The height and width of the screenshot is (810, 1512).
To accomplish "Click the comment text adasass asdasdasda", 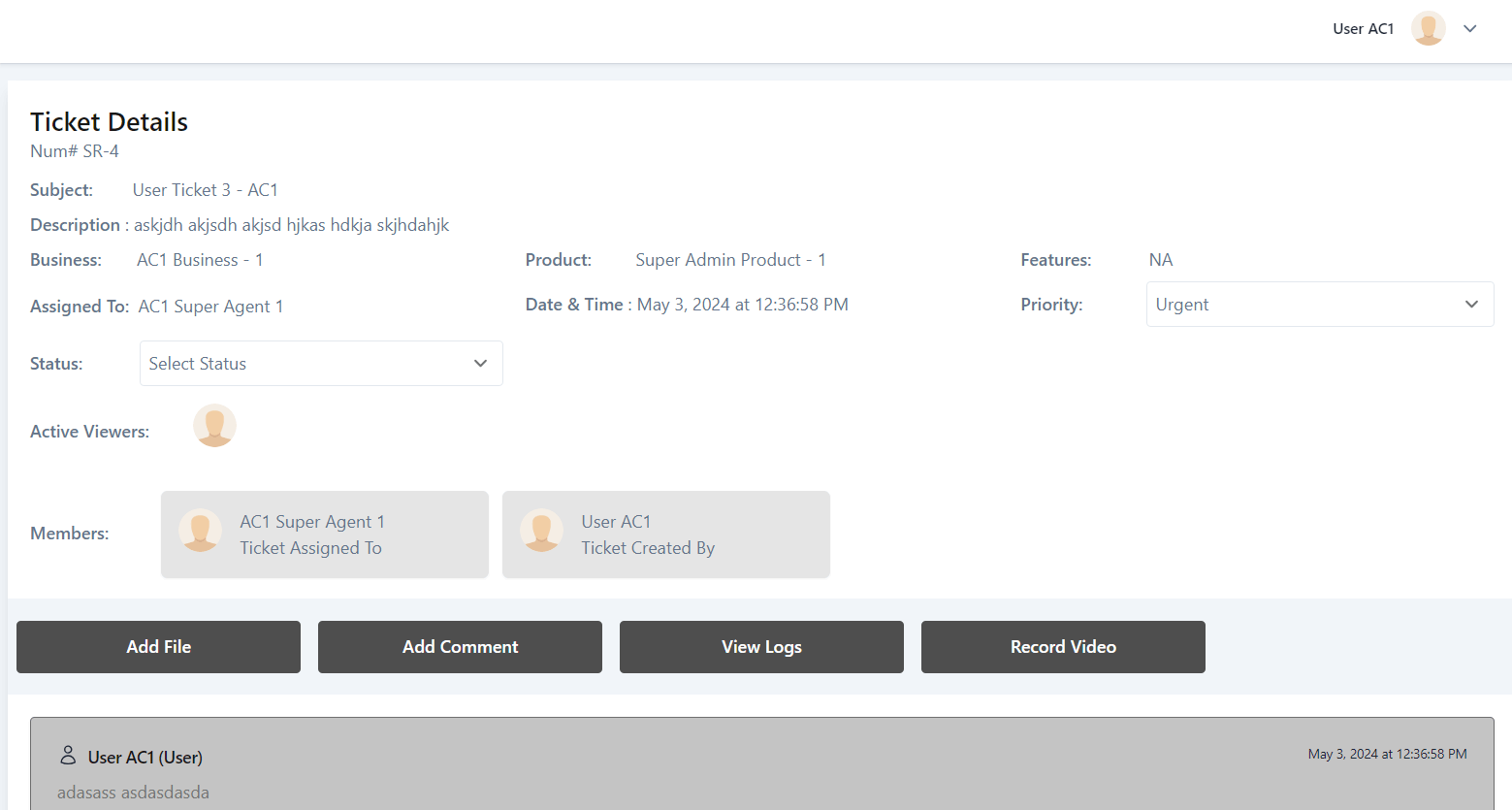I will click(133, 793).
